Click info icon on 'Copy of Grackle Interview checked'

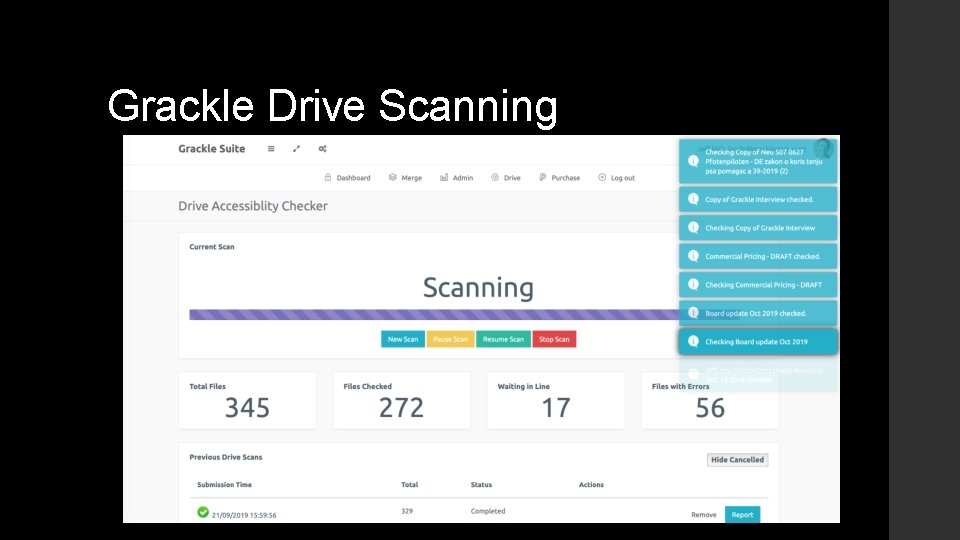pos(693,199)
